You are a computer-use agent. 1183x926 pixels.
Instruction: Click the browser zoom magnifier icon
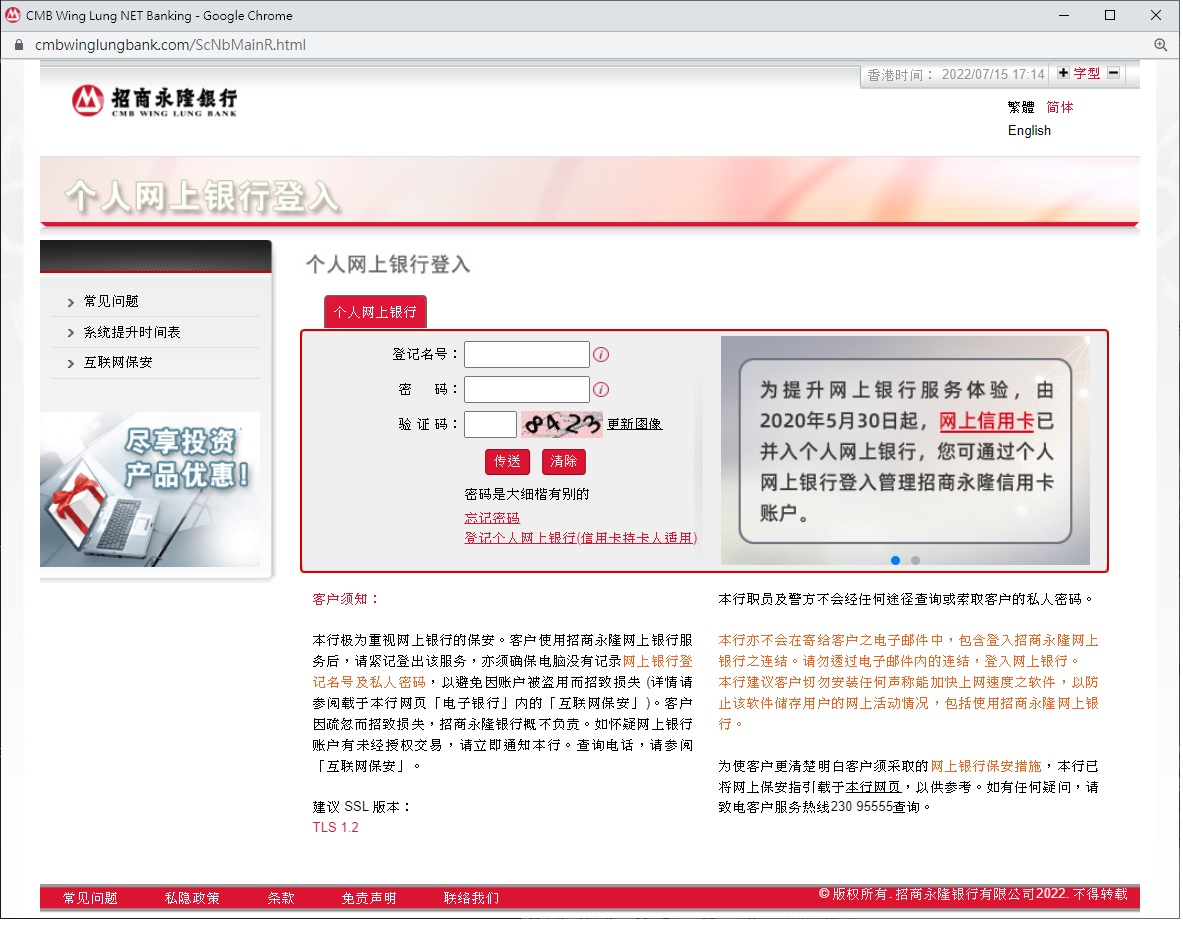click(1161, 45)
